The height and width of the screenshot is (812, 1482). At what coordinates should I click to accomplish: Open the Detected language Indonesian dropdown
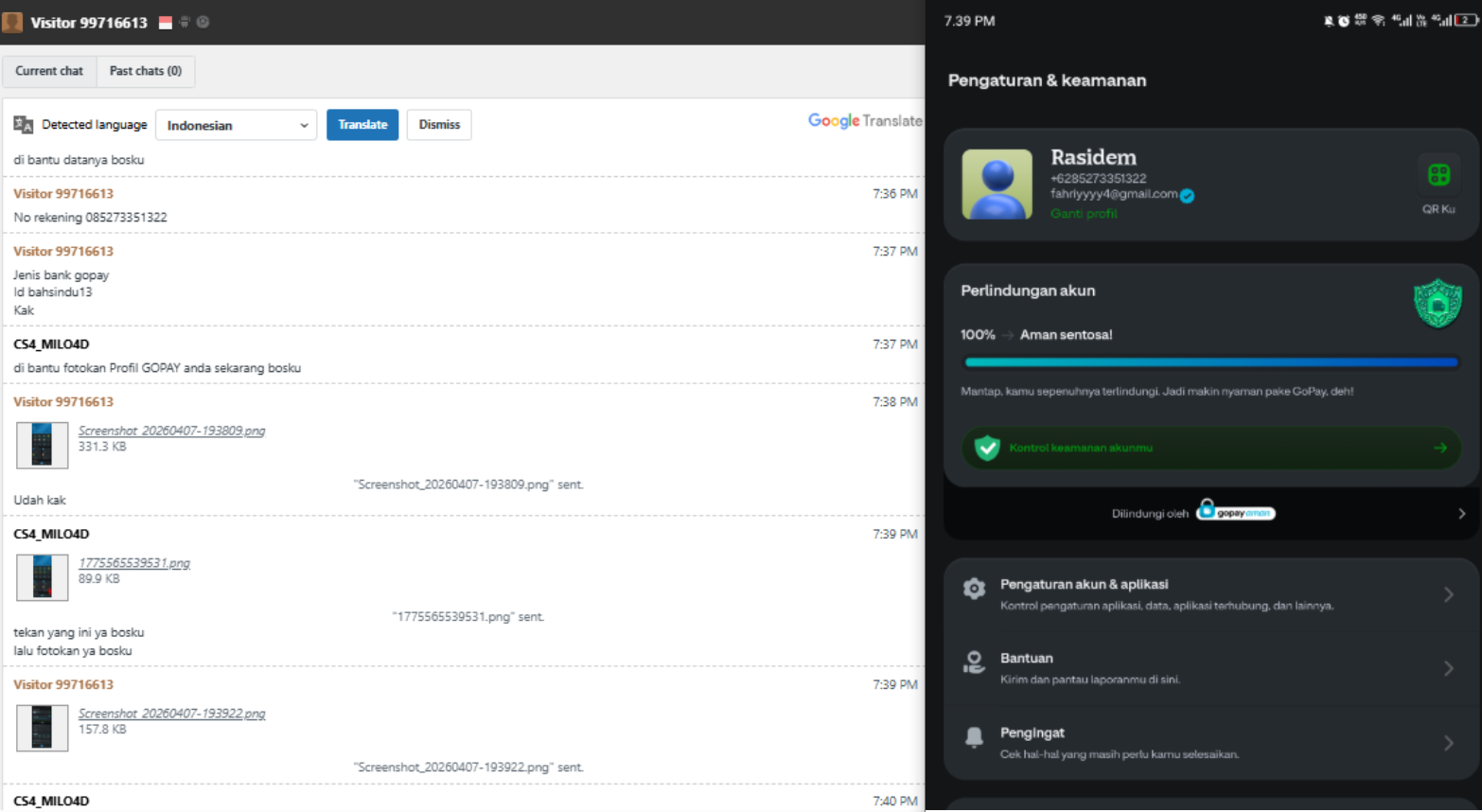point(236,125)
